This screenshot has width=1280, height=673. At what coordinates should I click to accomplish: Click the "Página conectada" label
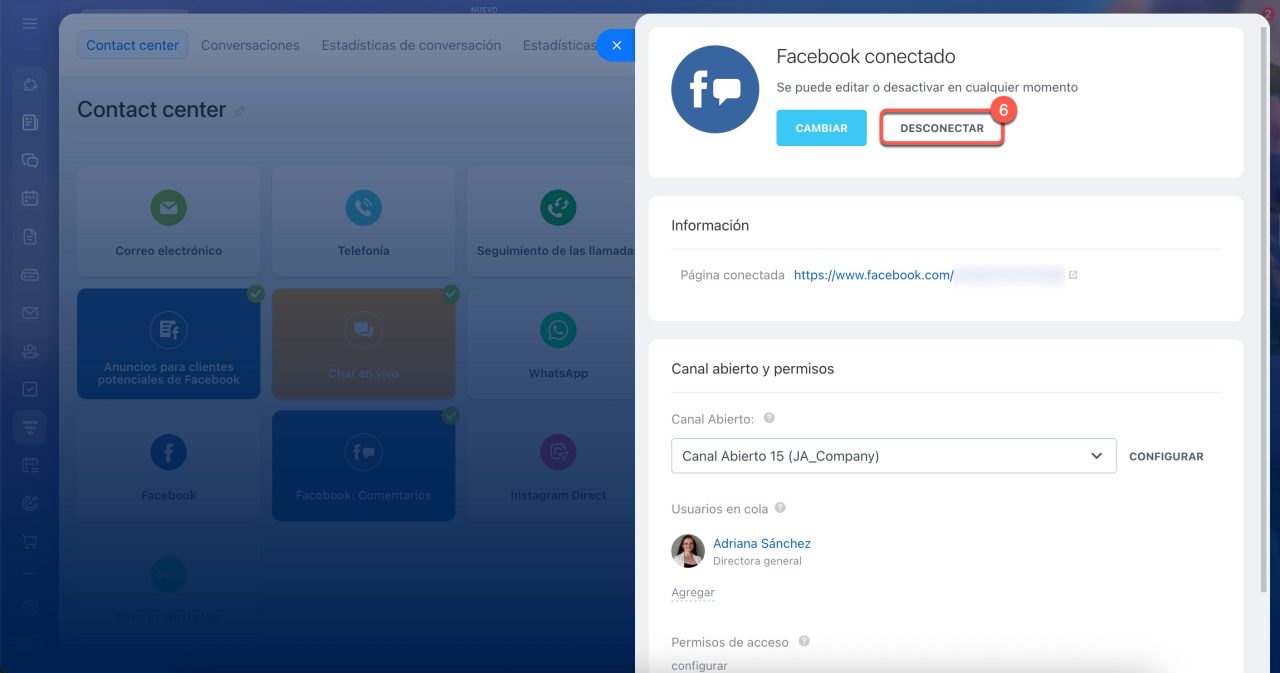coord(733,275)
